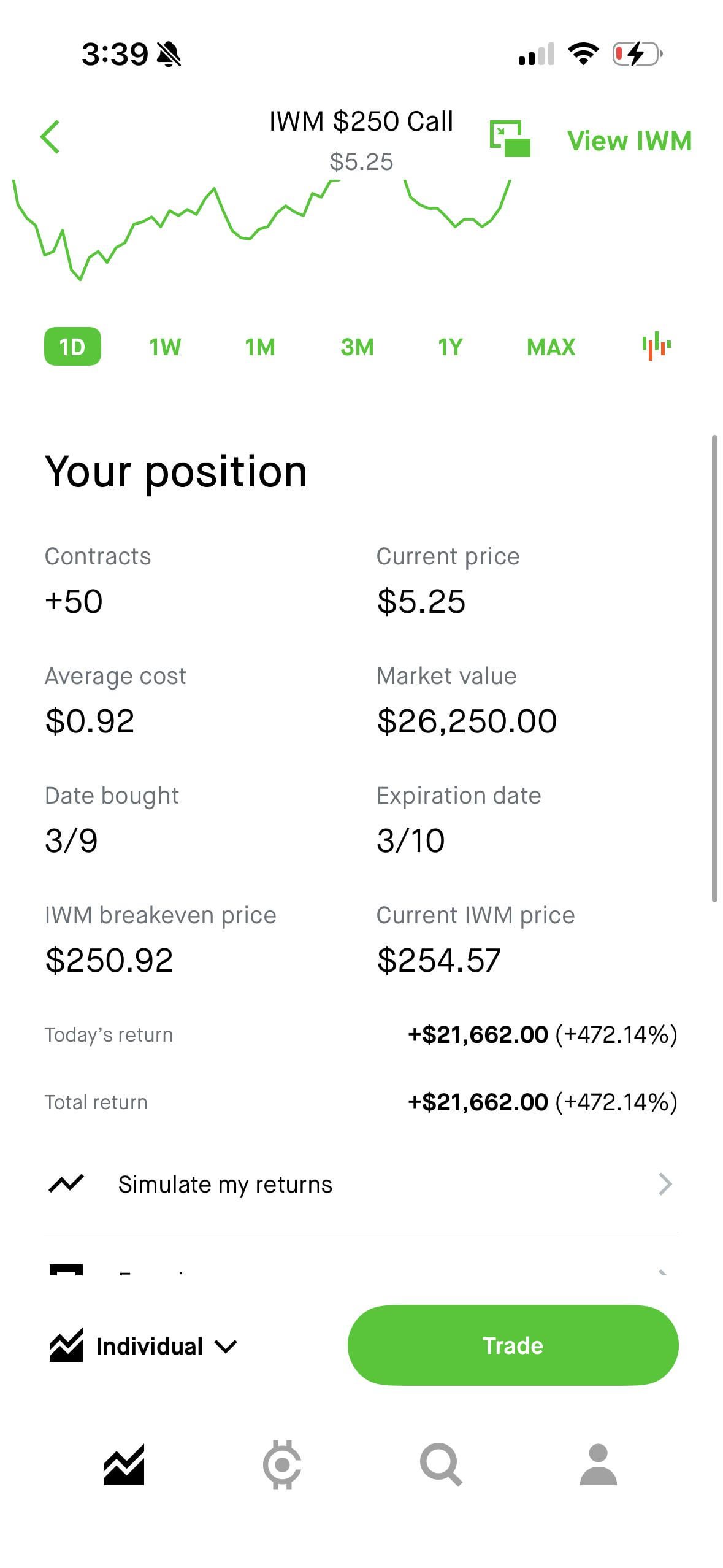Tap the green back arrow

pos(50,137)
